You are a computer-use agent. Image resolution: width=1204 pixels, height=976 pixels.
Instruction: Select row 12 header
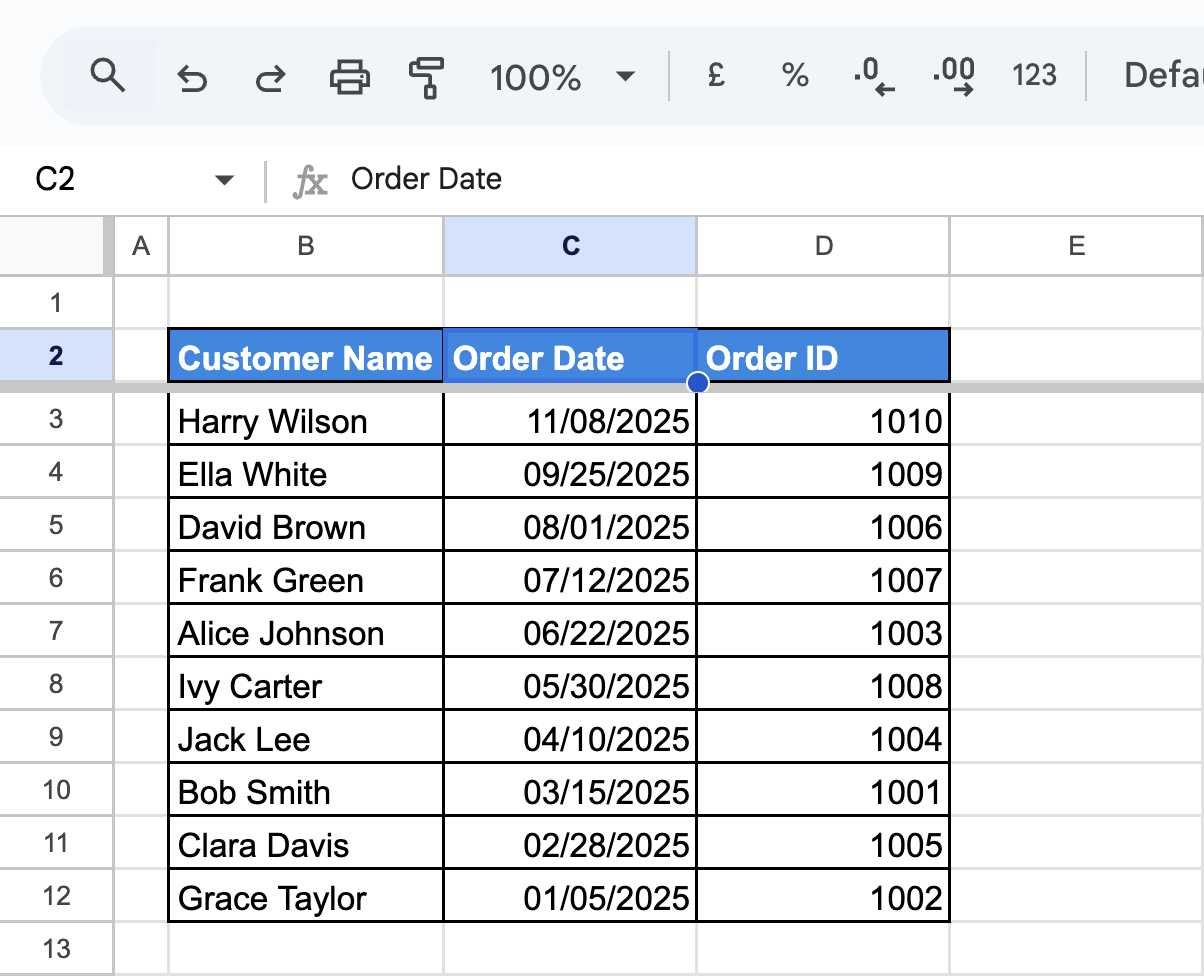[56, 896]
